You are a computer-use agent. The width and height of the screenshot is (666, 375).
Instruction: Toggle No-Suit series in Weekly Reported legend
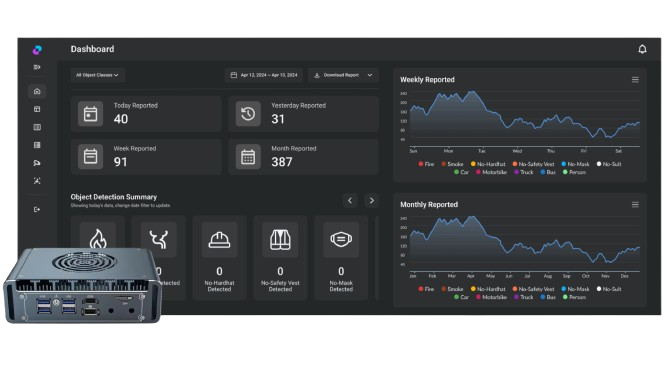pyautogui.click(x=609, y=164)
